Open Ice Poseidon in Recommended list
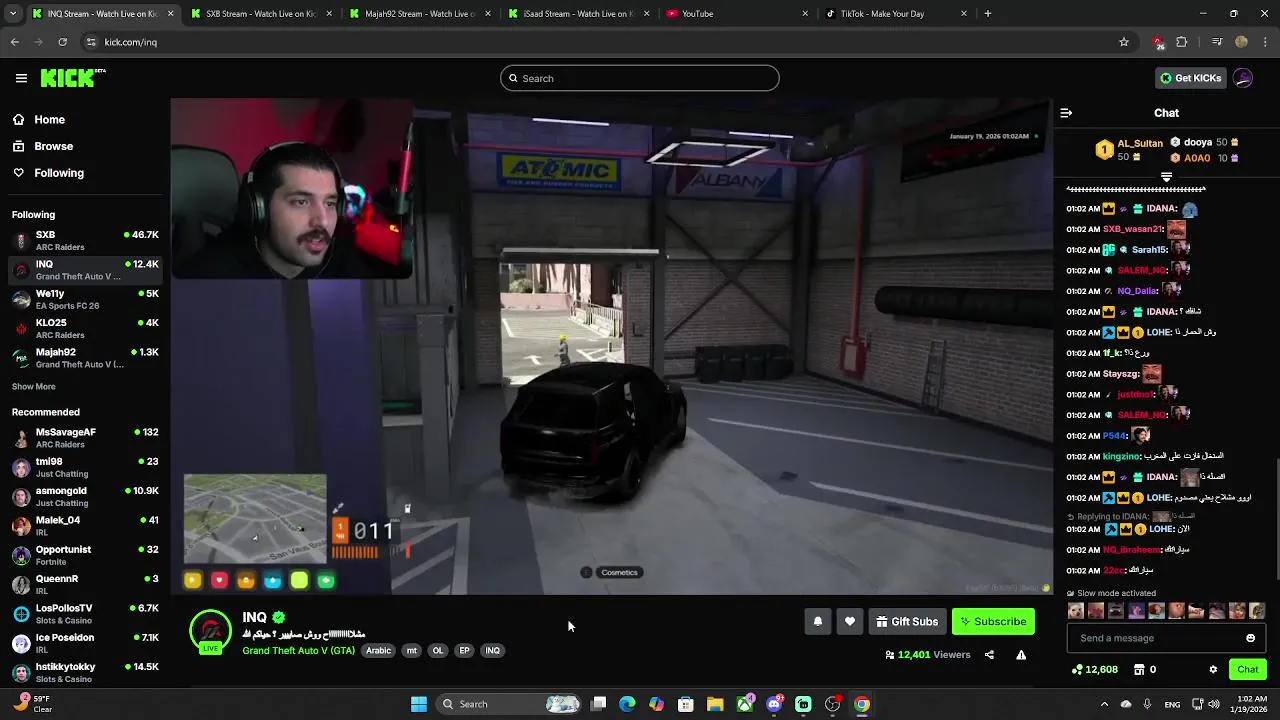 pyautogui.click(x=85, y=643)
